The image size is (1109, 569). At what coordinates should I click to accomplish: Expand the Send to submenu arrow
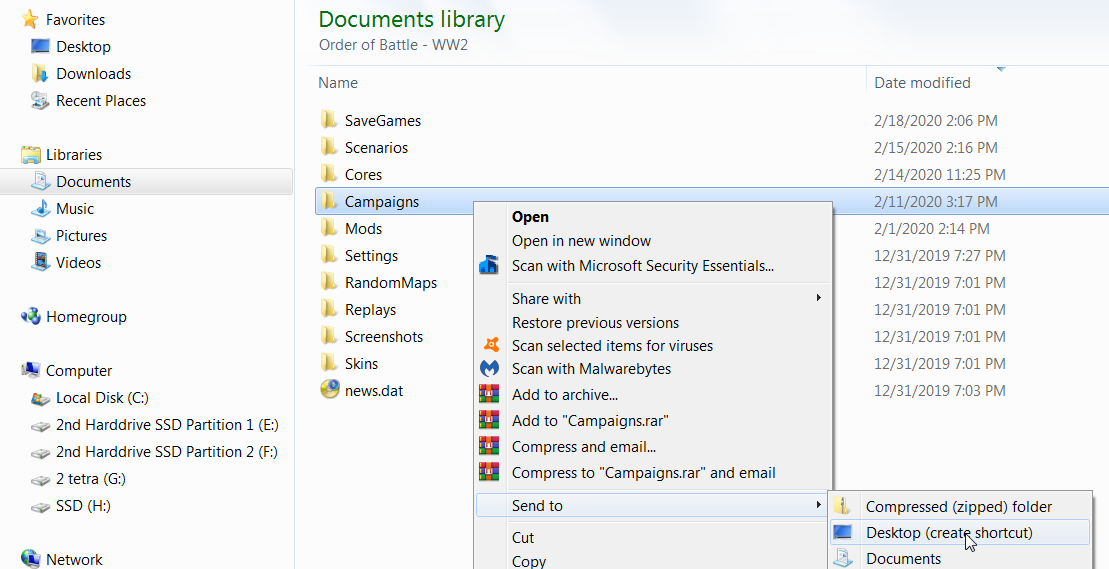pyautogui.click(x=818, y=505)
